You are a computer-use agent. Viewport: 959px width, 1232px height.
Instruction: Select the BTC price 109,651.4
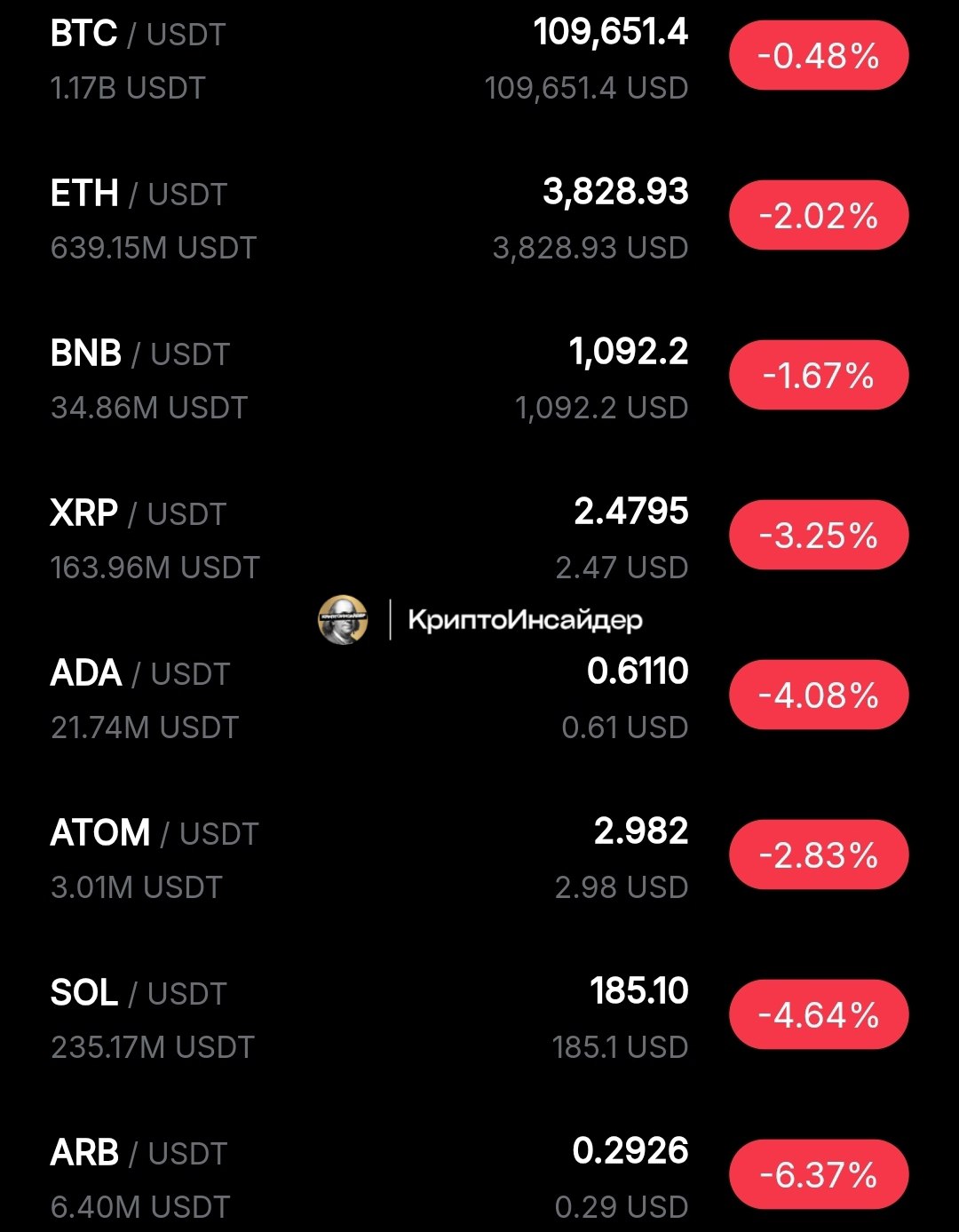click(610, 33)
